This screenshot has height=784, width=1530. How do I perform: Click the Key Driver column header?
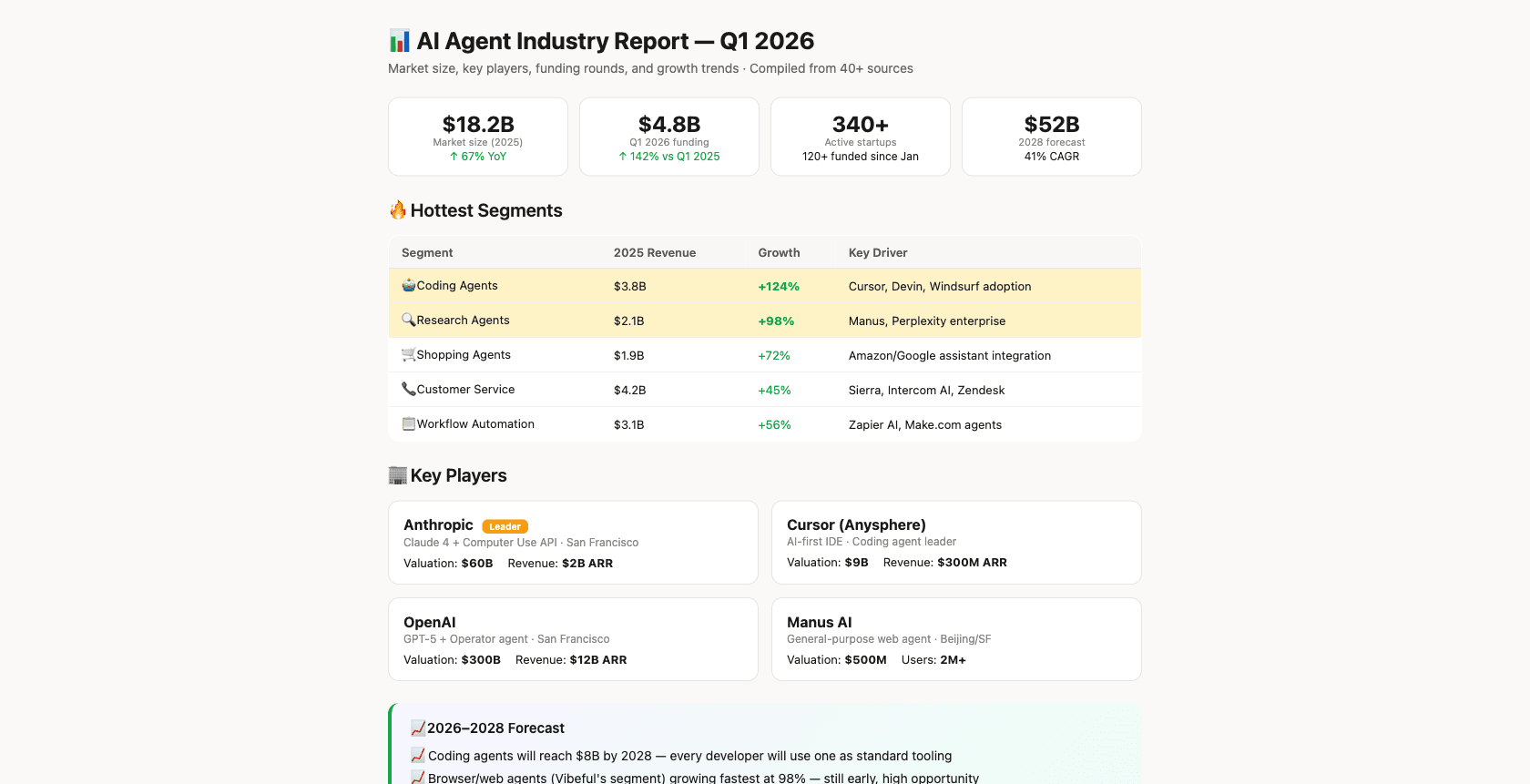point(878,253)
